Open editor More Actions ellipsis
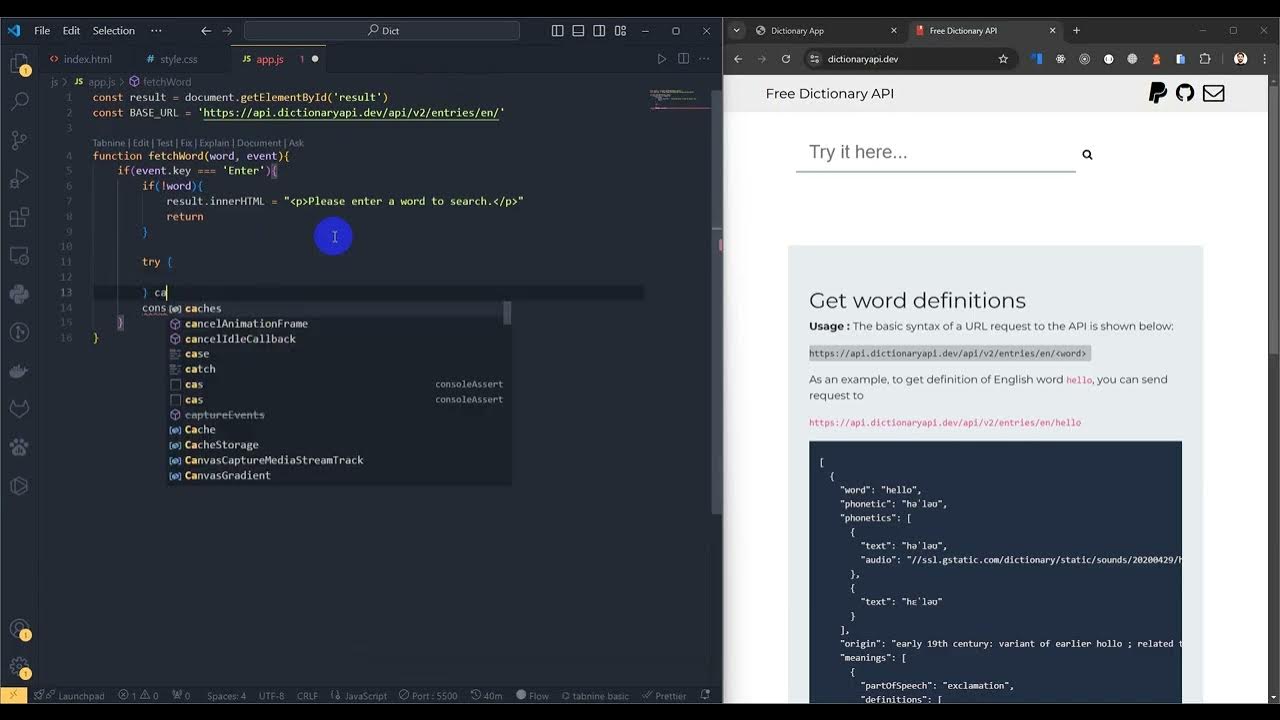Screen dimensions: 1280x720 coord(705,59)
